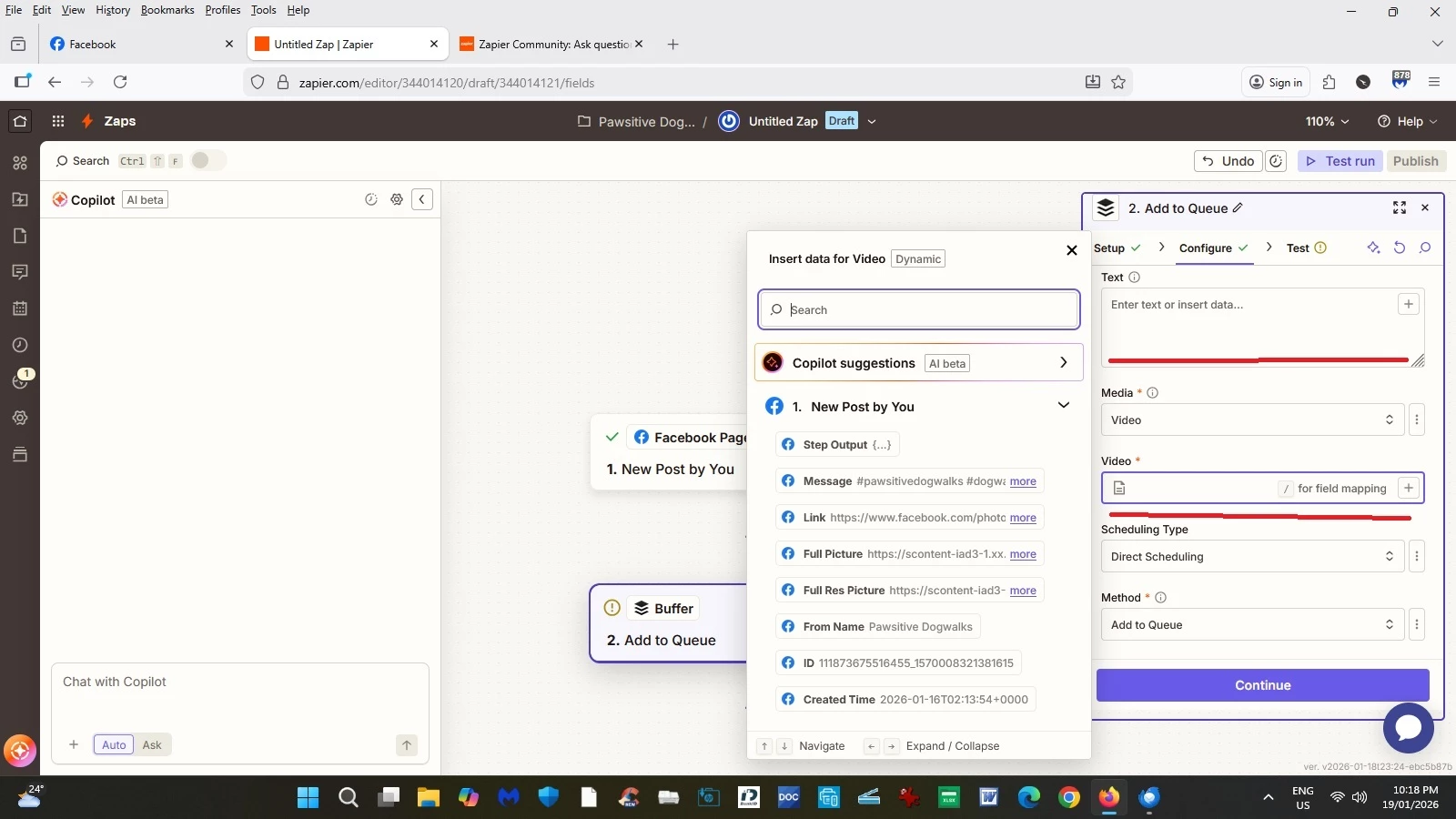
Task: Open File Explorer from taskbar
Action: (x=429, y=798)
